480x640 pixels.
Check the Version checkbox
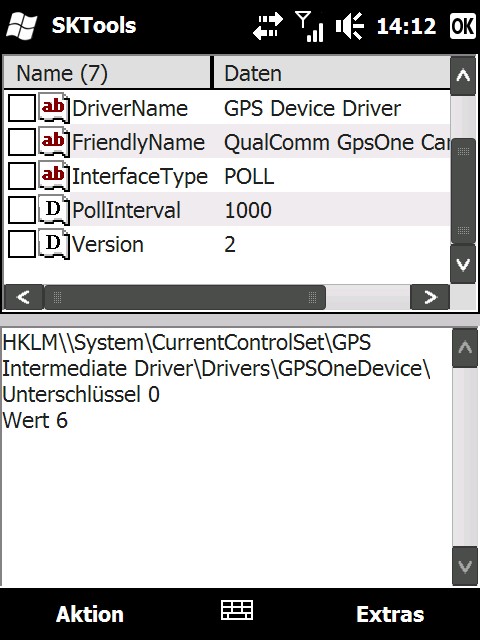coord(22,244)
